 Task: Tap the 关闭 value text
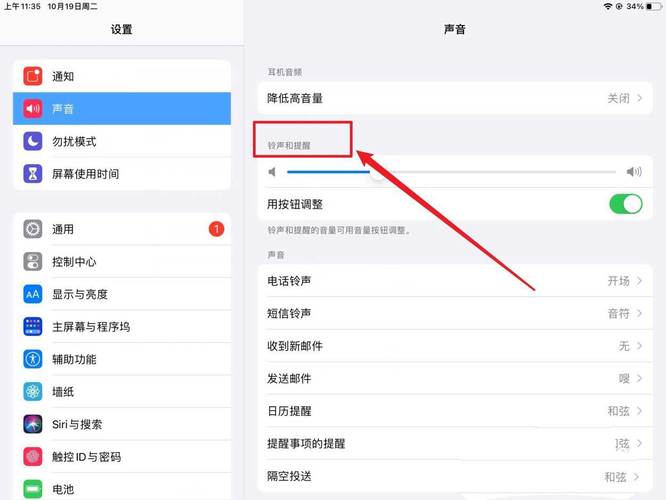[x=618, y=99]
